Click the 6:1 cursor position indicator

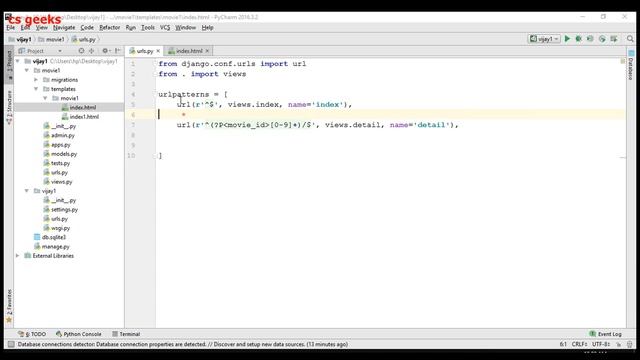[x=563, y=344]
